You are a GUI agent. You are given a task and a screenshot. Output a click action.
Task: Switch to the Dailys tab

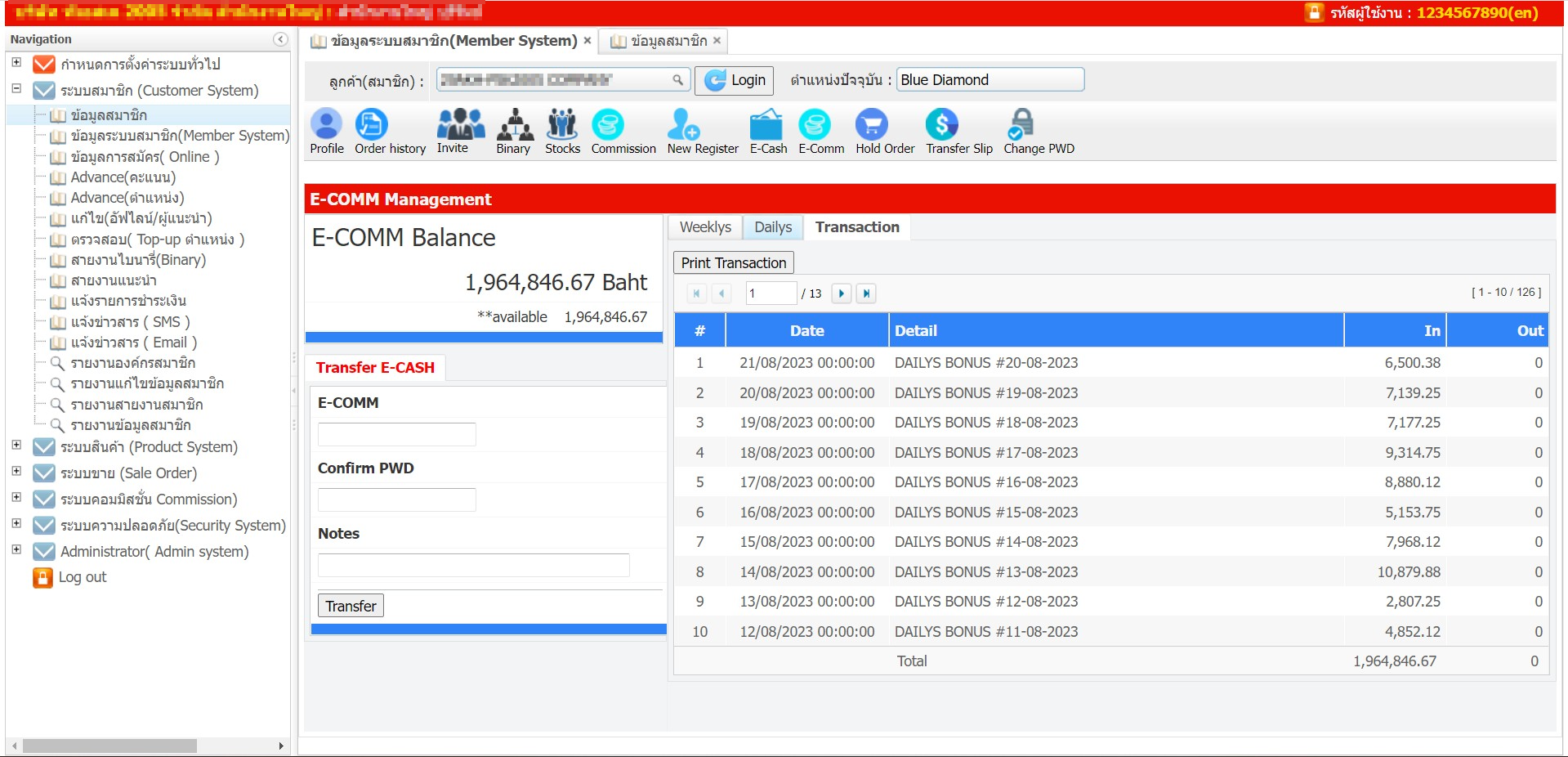click(x=773, y=227)
